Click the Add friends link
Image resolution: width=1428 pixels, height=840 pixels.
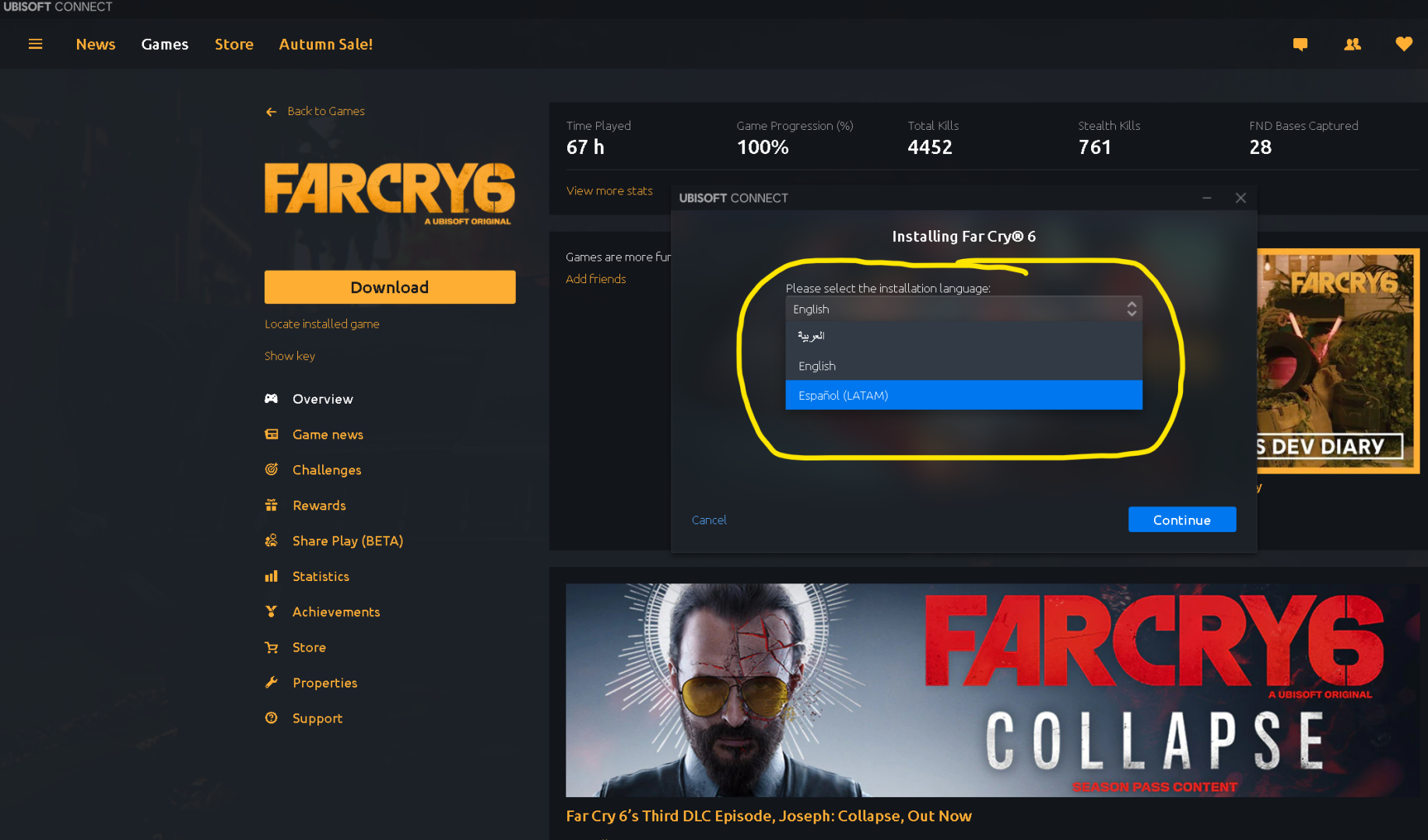(595, 278)
